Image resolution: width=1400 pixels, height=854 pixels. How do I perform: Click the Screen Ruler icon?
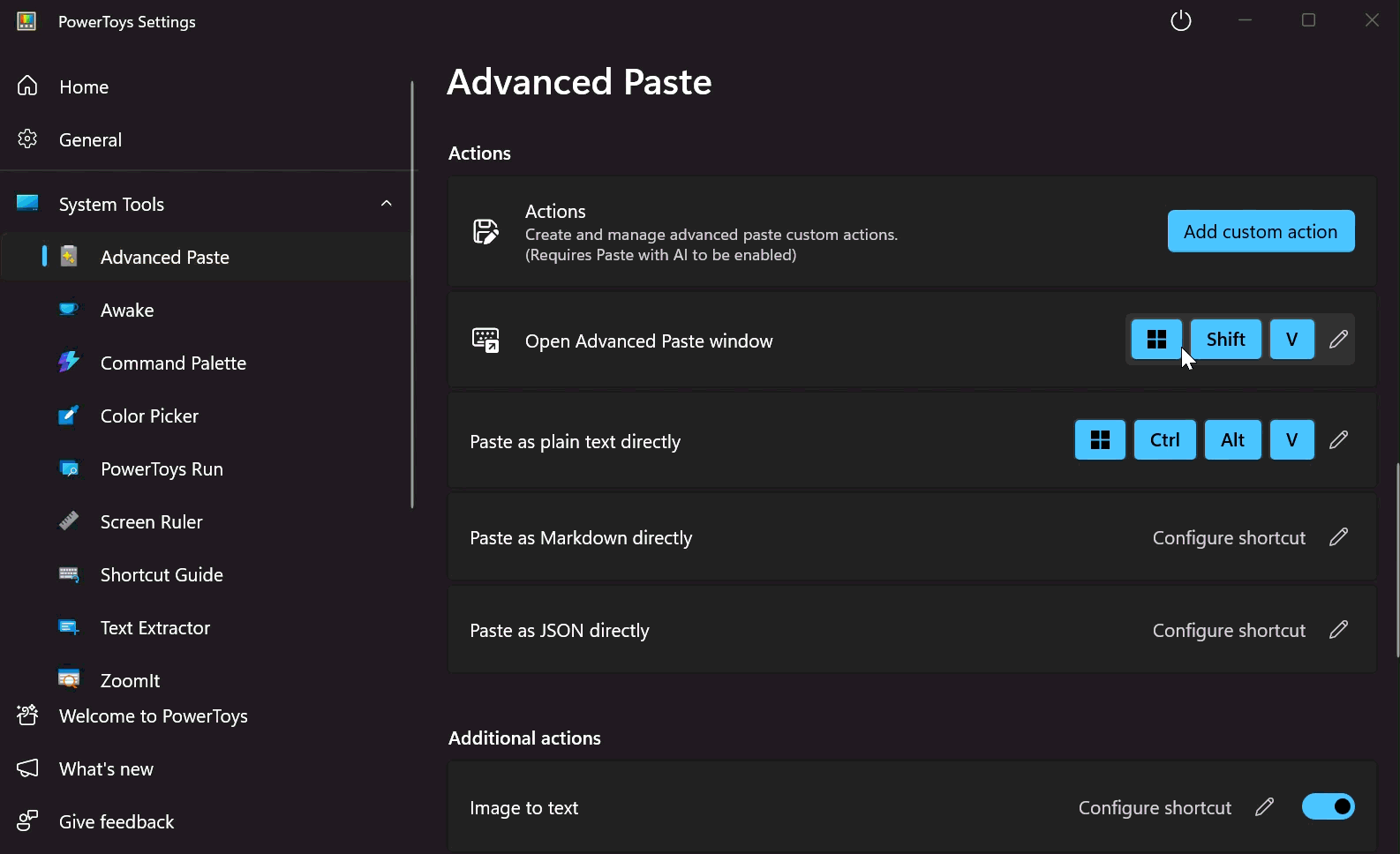[x=69, y=521]
